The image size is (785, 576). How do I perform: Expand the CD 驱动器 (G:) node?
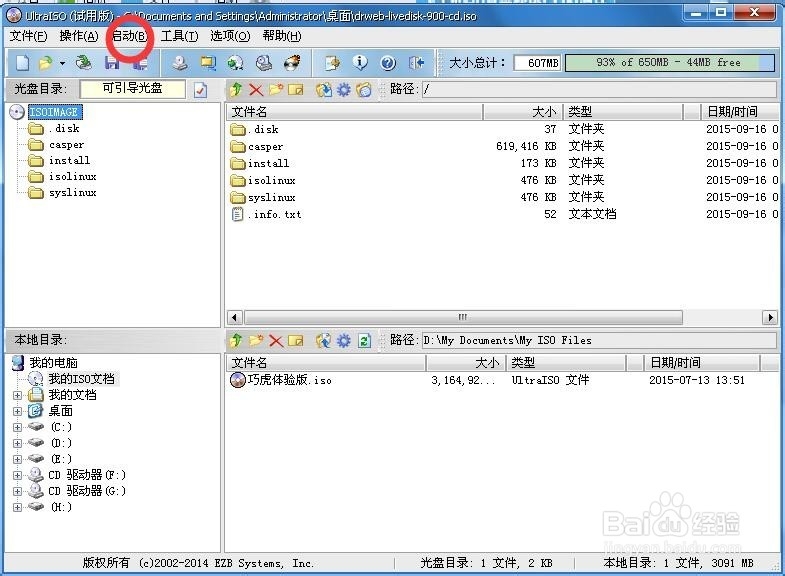tap(18, 491)
